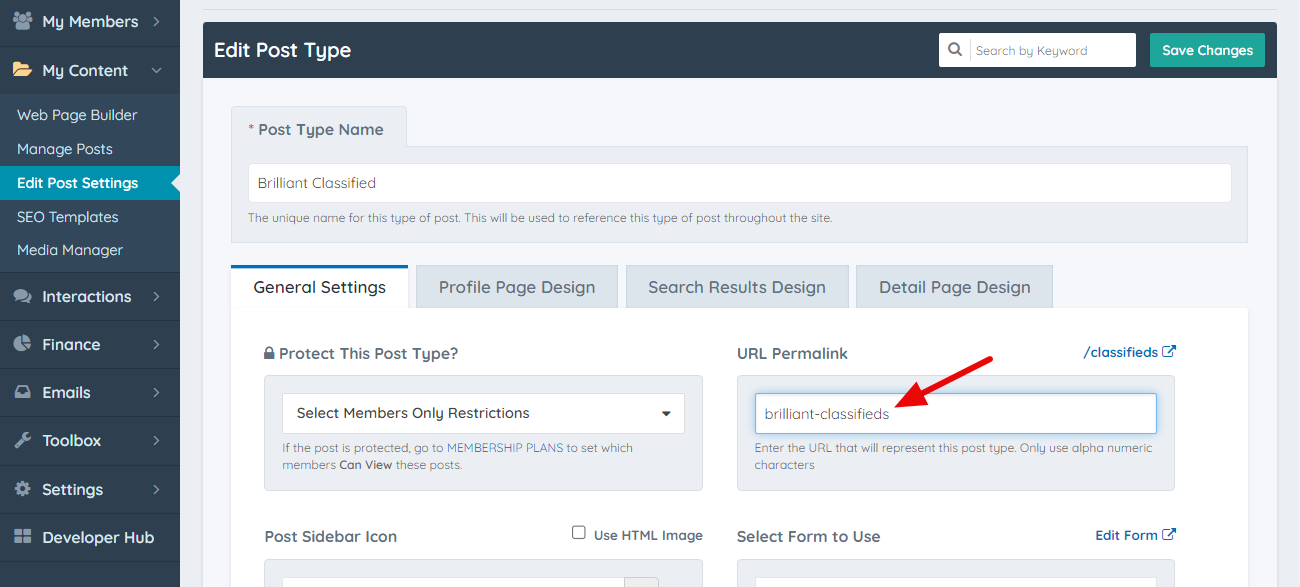Click the Post Type Name tab label
The width and height of the screenshot is (1300, 587).
[x=320, y=129]
